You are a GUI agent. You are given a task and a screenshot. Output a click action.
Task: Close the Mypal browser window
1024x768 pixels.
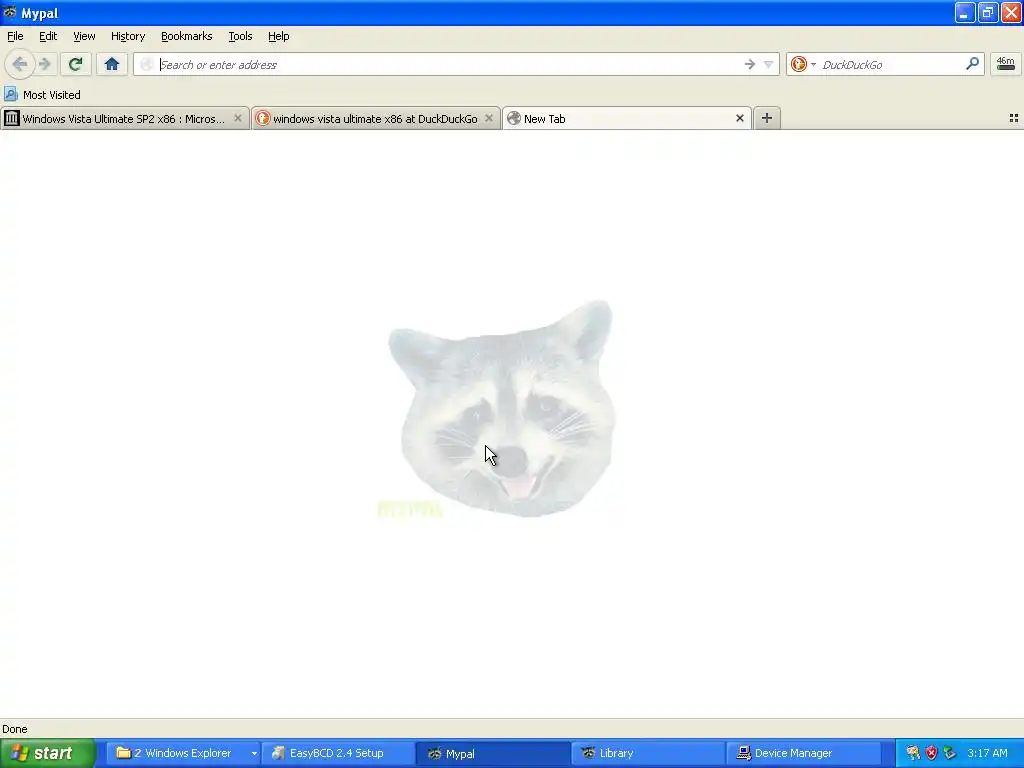pyautogui.click(x=1011, y=12)
